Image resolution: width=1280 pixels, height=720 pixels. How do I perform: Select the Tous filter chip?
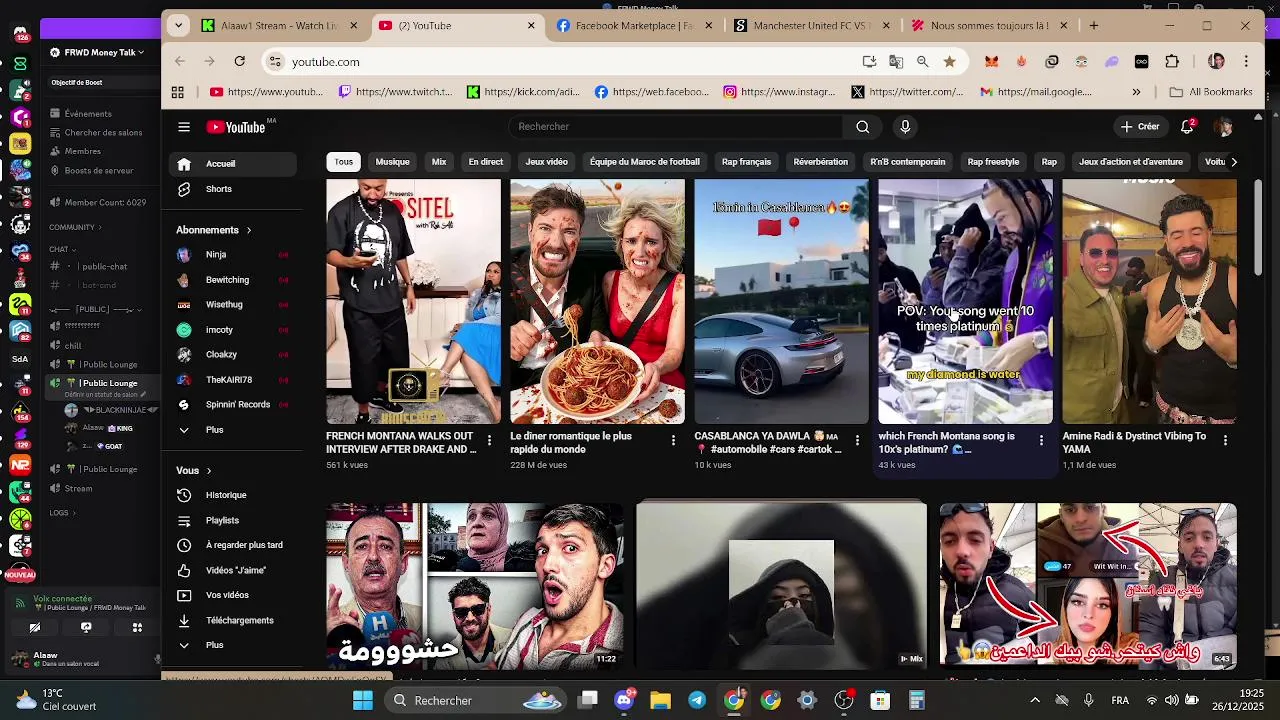pyautogui.click(x=344, y=162)
